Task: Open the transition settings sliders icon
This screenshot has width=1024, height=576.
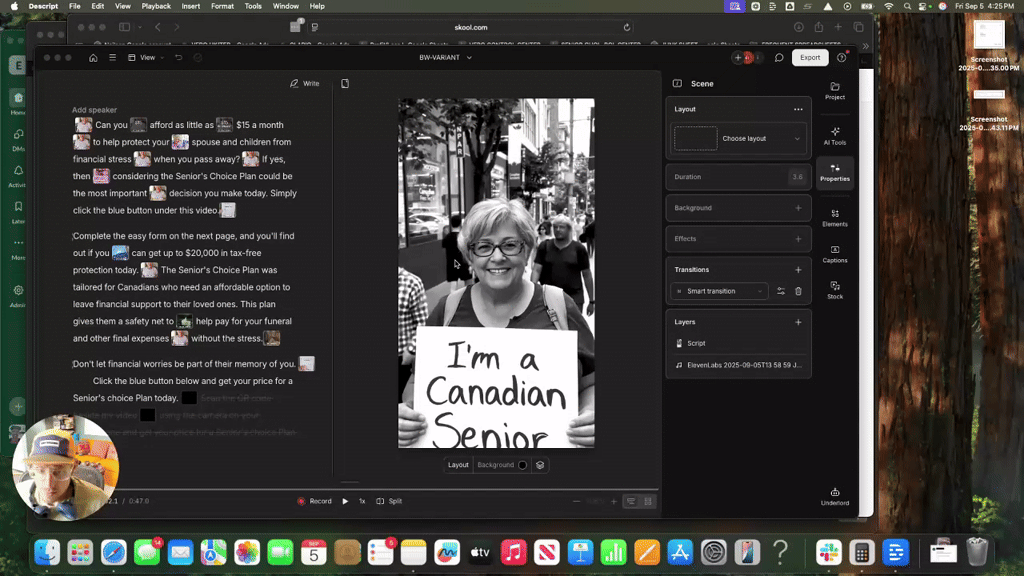Action: (780, 291)
